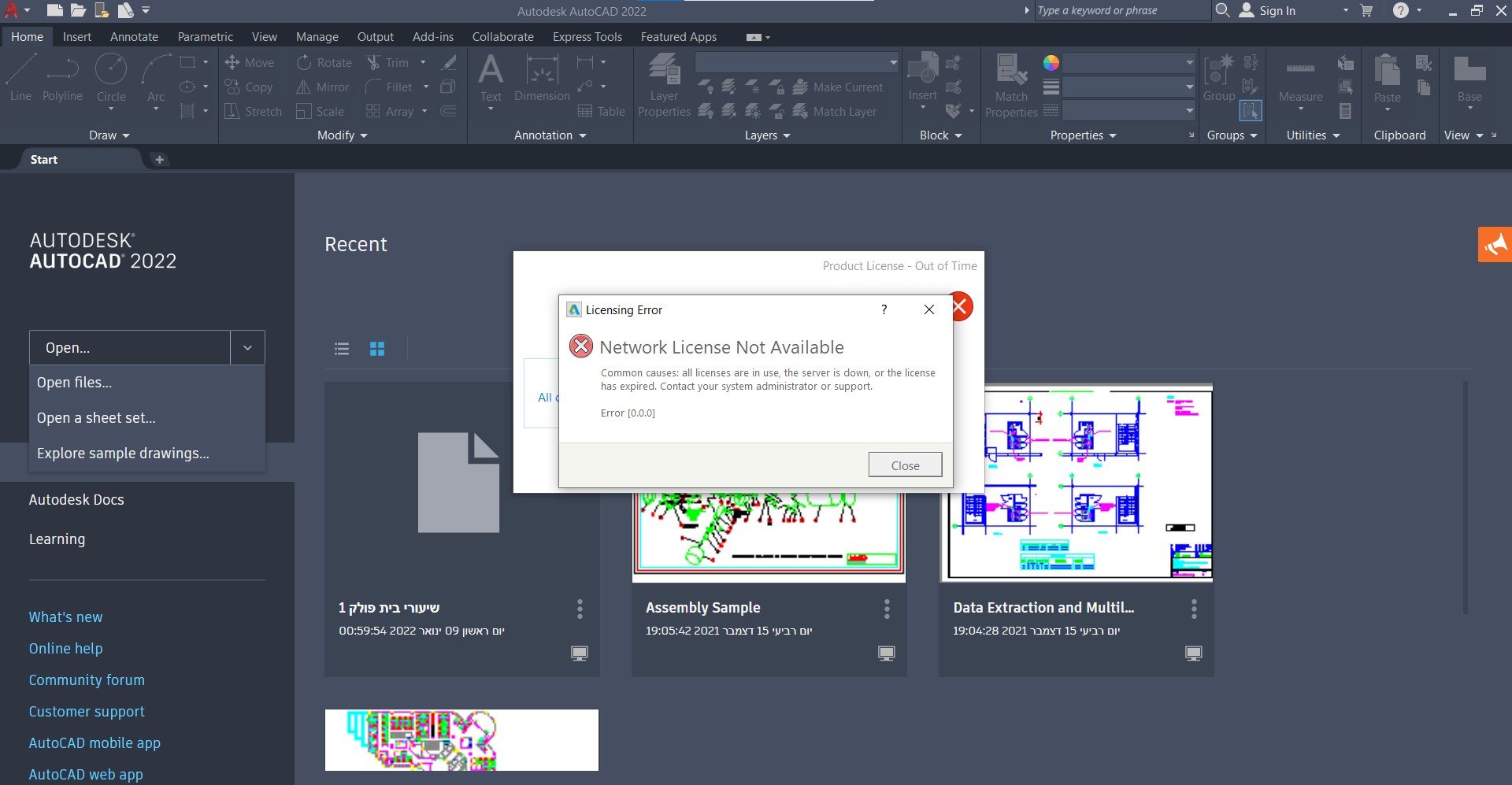Switch recent files to list view
Image resolution: width=1512 pixels, height=785 pixels.
(x=342, y=349)
